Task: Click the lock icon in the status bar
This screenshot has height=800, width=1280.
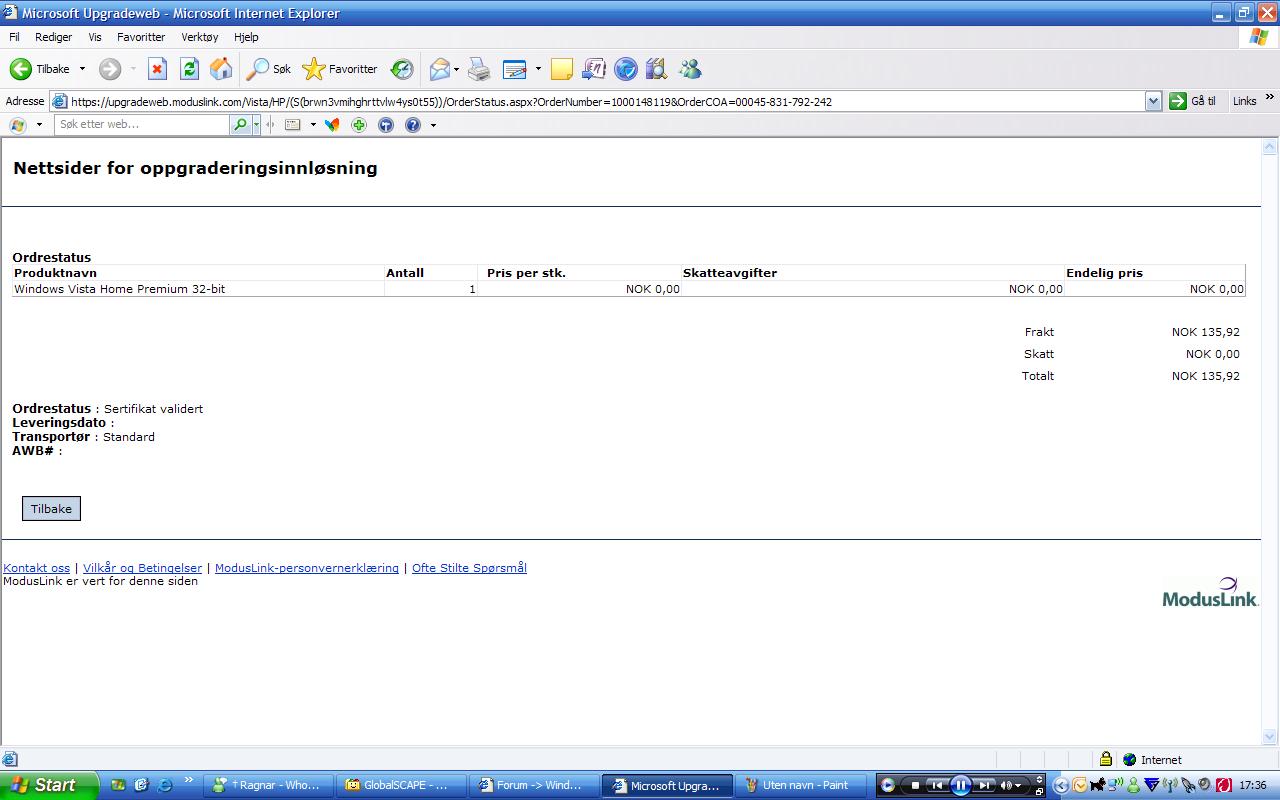Action: [1106, 759]
